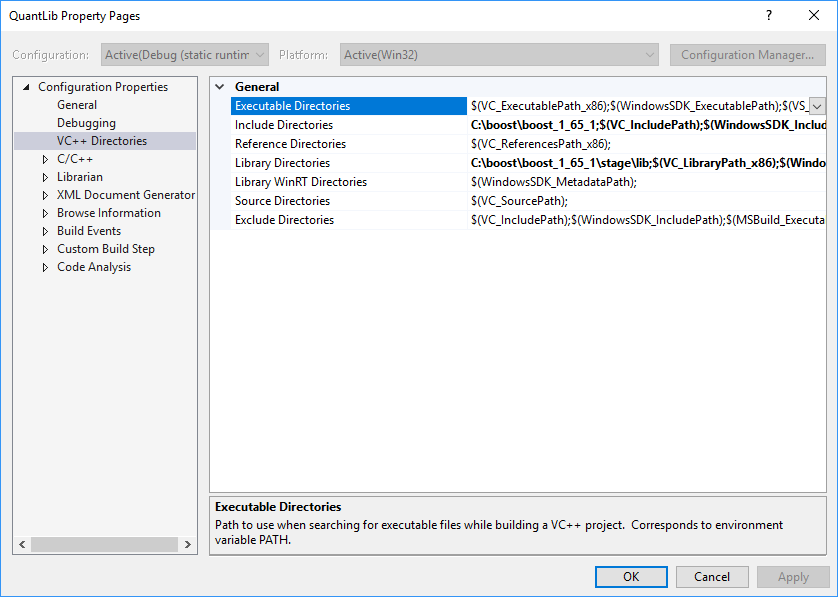Open the Executable Directories dropdown arrow
Screen dimensions: 838x597
[817, 106]
